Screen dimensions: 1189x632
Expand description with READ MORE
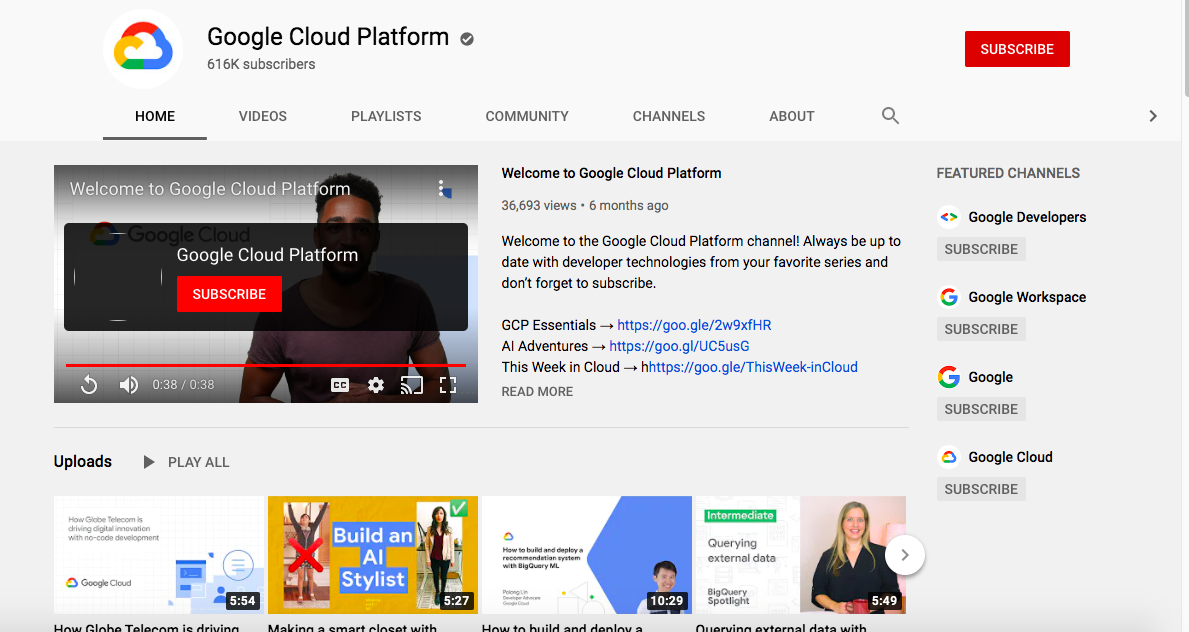tap(537, 391)
